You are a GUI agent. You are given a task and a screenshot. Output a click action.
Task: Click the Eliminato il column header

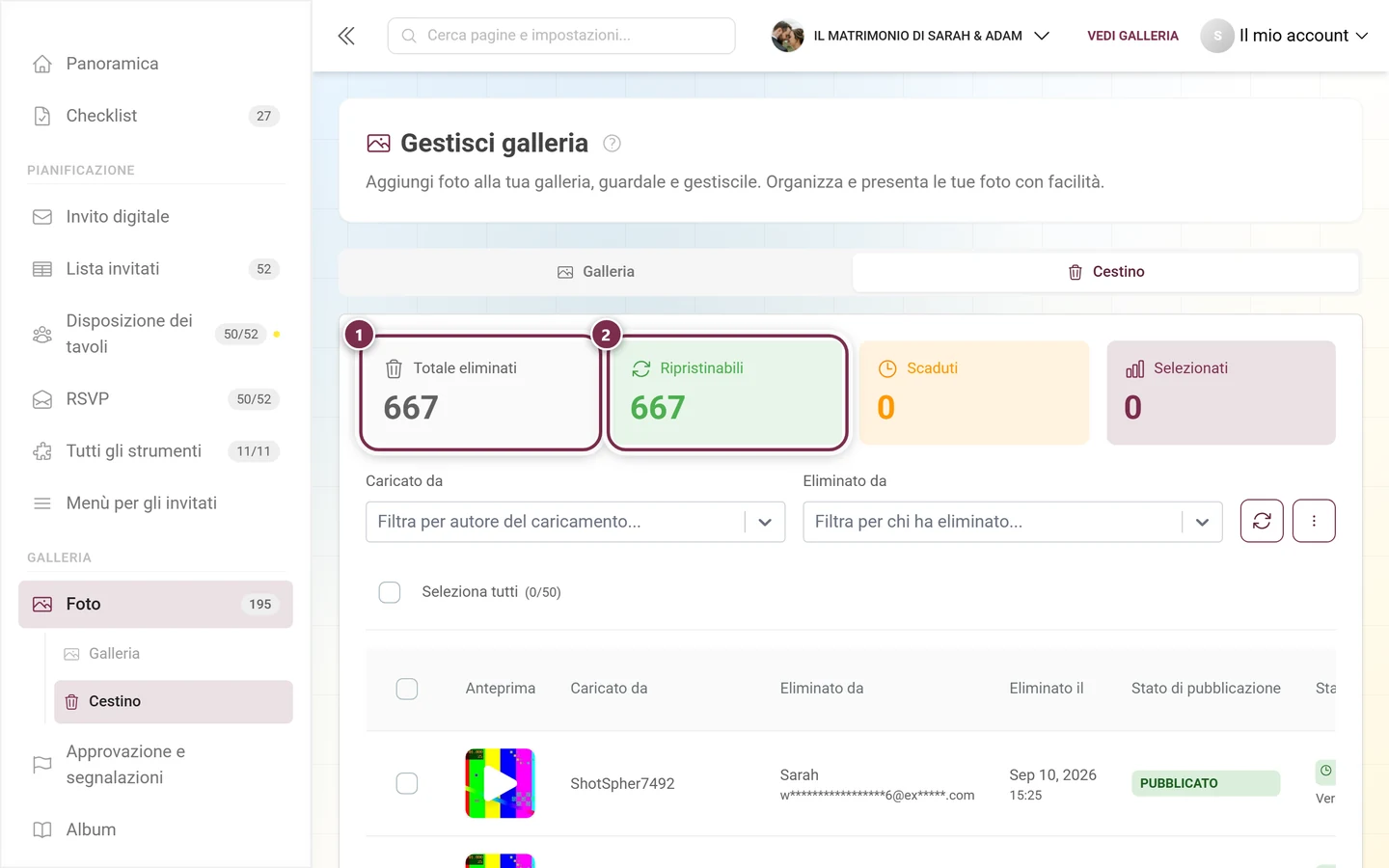point(1047,689)
